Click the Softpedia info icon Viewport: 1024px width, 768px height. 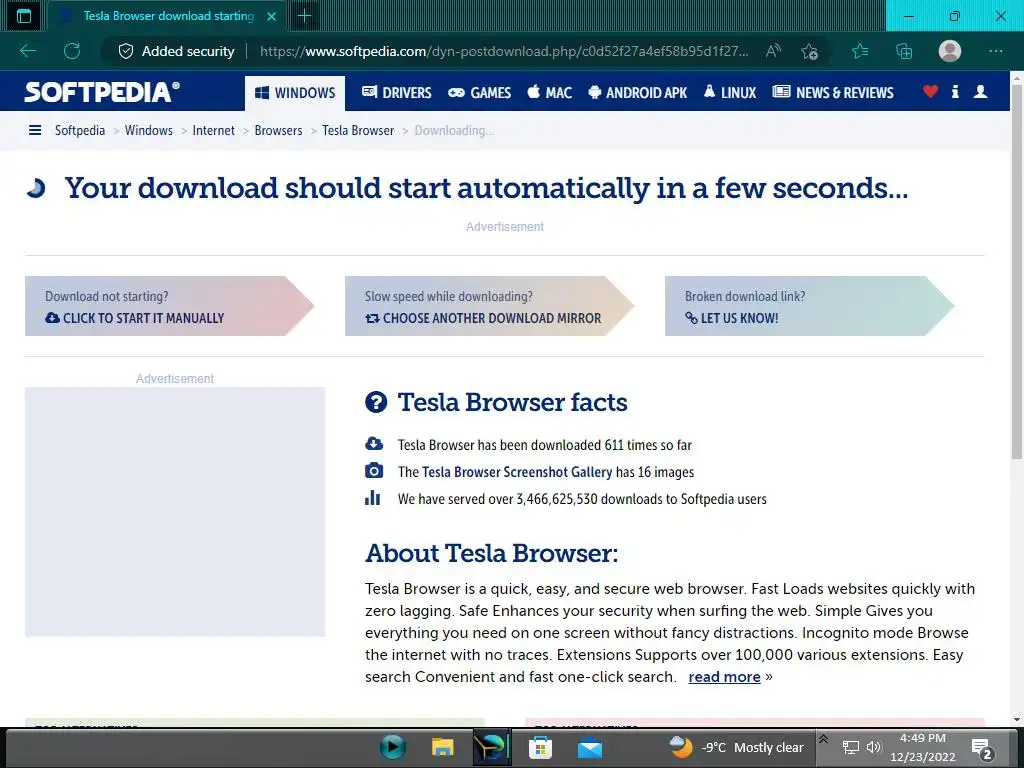pyautogui.click(x=955, y=91)
